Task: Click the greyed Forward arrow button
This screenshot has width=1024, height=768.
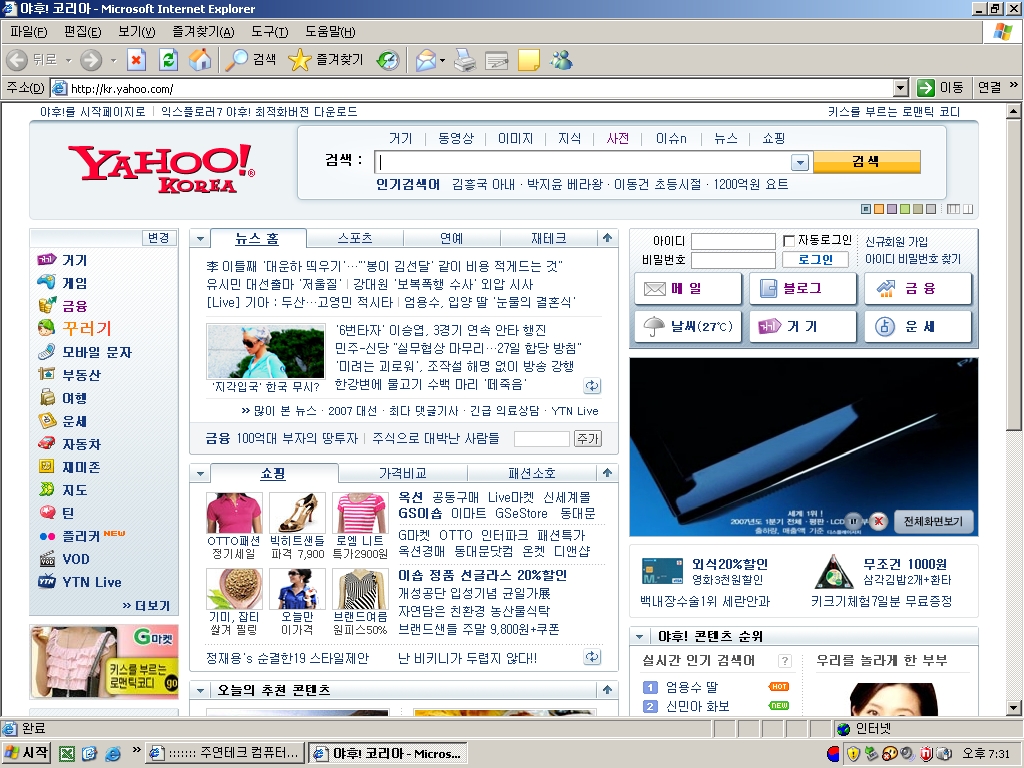Action: [91, 60]
